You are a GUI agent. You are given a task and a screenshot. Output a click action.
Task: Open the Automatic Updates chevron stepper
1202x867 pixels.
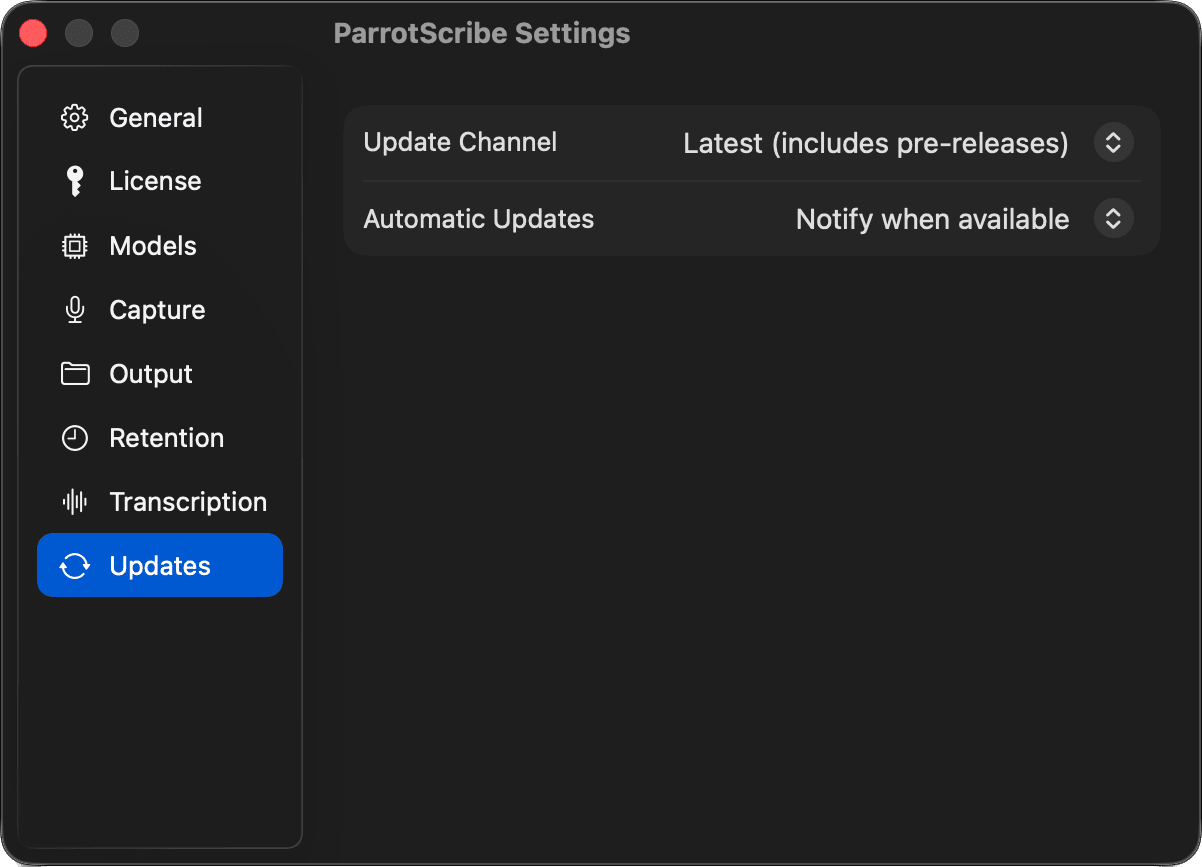click(1113, 219)
